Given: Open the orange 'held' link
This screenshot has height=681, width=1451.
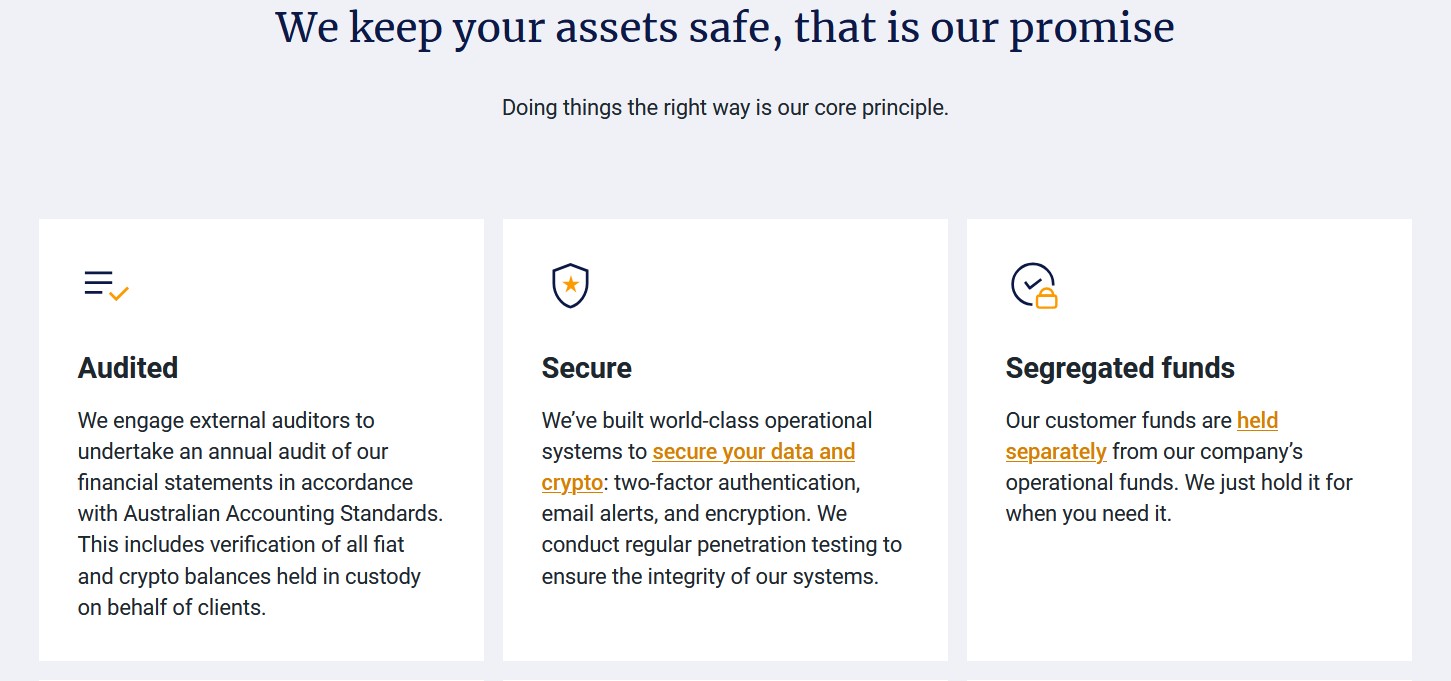Looking at the screenshot, I should pyautogui.click(x=1258, y=420).
